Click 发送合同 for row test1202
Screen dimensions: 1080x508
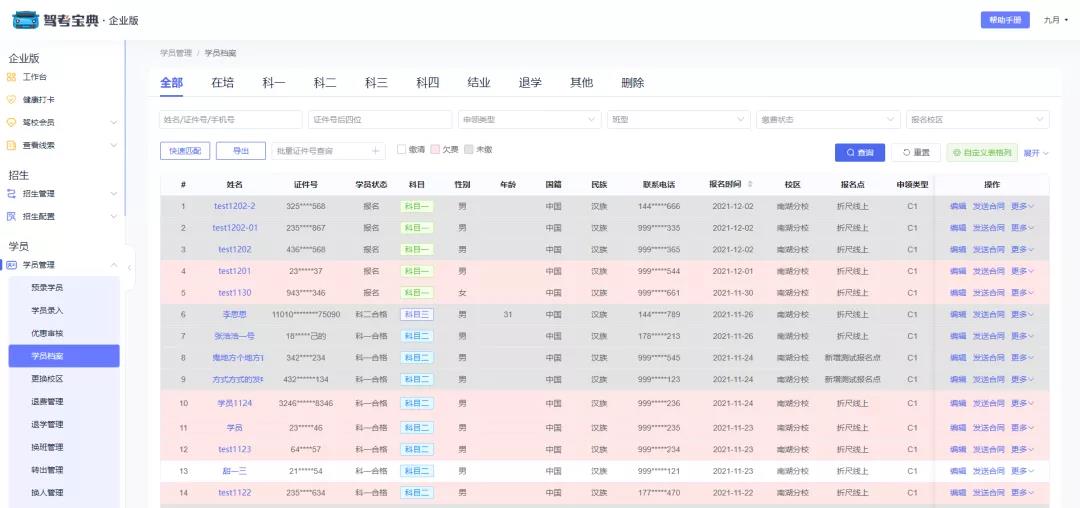click(x=988, y=249)
